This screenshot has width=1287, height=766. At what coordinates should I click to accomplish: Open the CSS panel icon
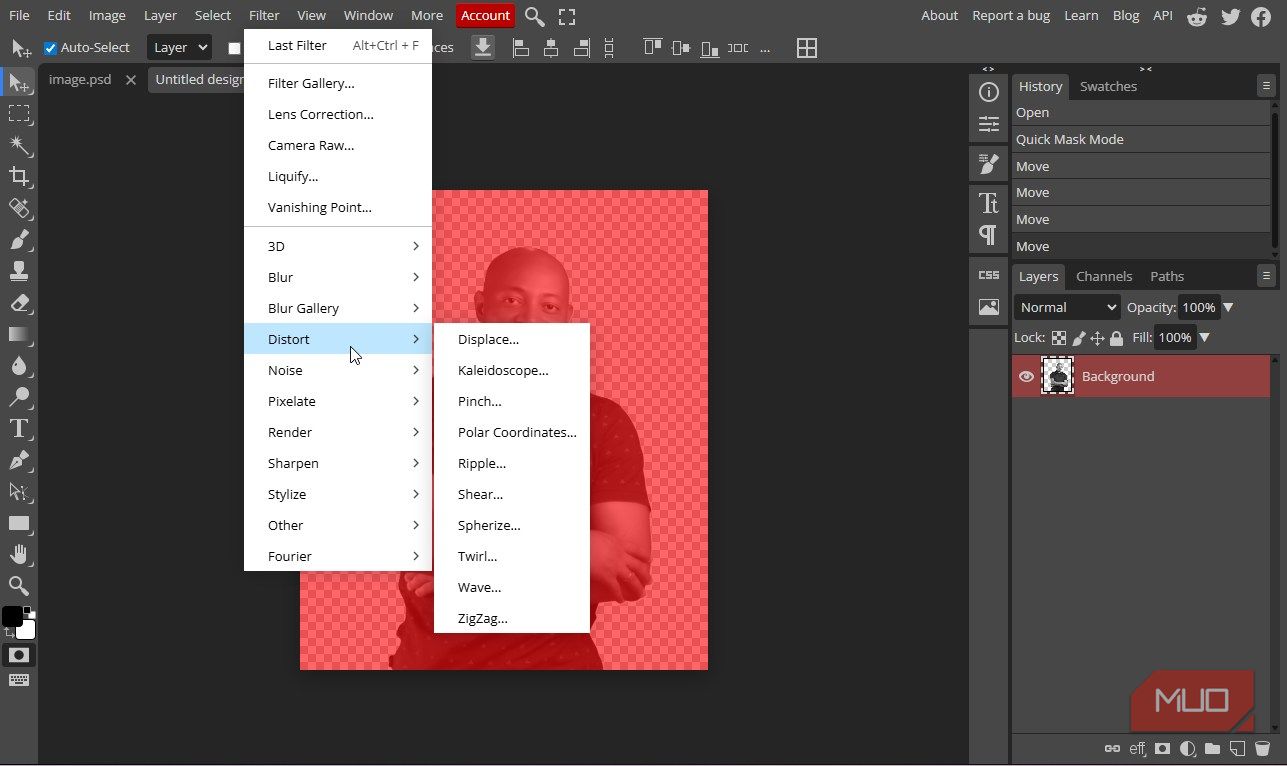pyautogui.click(x=989, y=275)
